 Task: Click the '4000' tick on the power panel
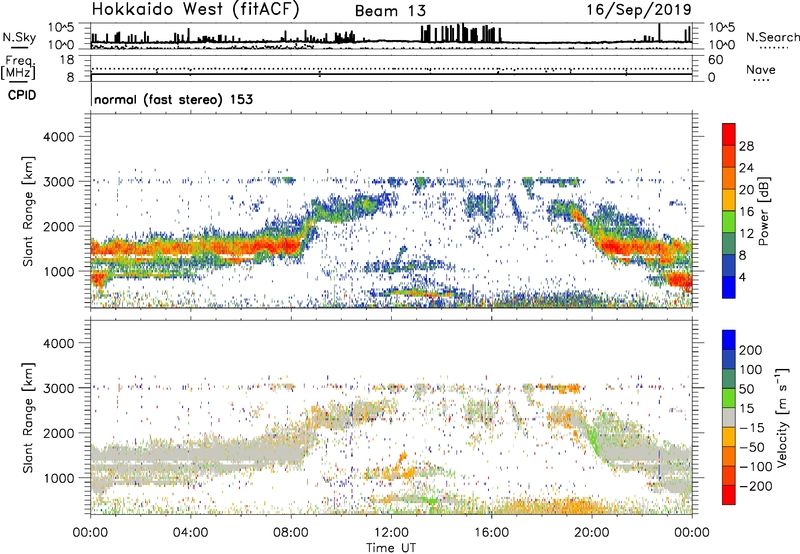58,137
